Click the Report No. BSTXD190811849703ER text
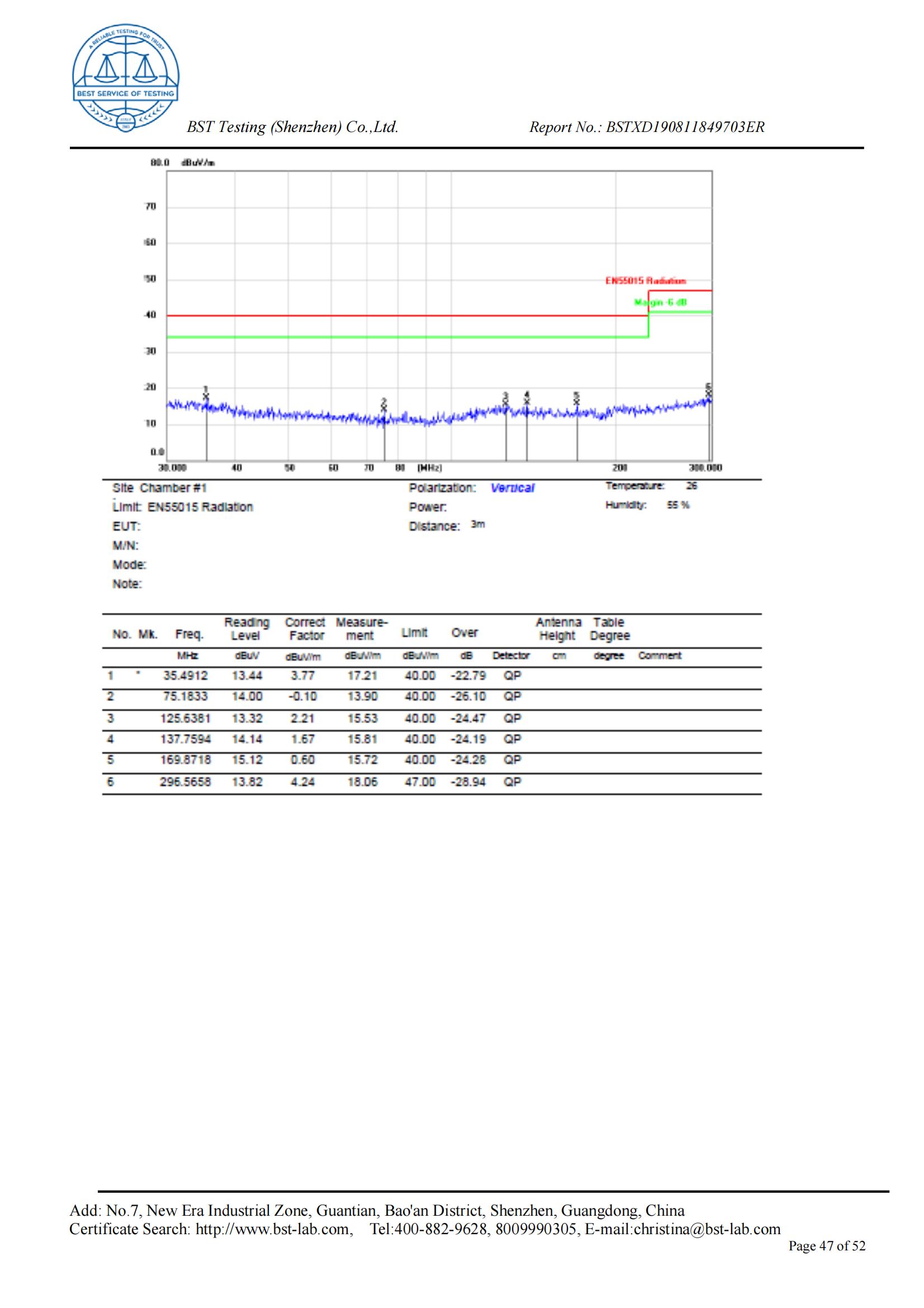This screenshot has width=924, height=1308. [x=646, y=127]
